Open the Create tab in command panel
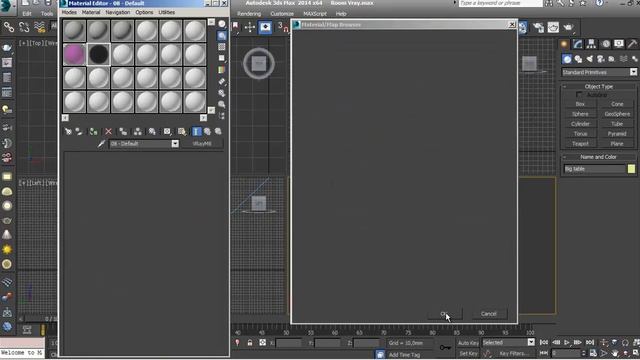This screenshot has width=640, height=360. click(564, 44)
